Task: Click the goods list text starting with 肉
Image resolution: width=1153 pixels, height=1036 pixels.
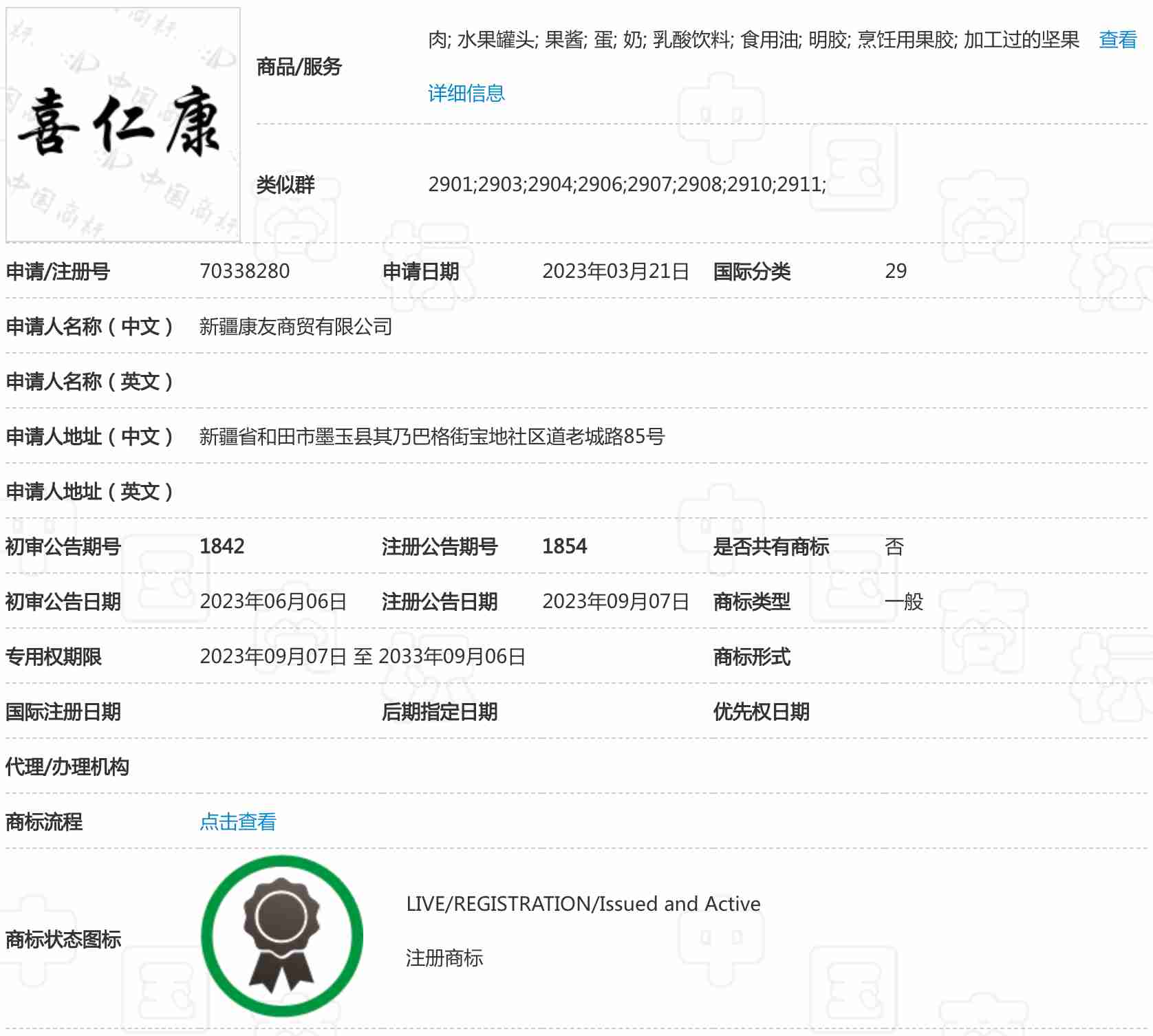Action: pos(753,40)
